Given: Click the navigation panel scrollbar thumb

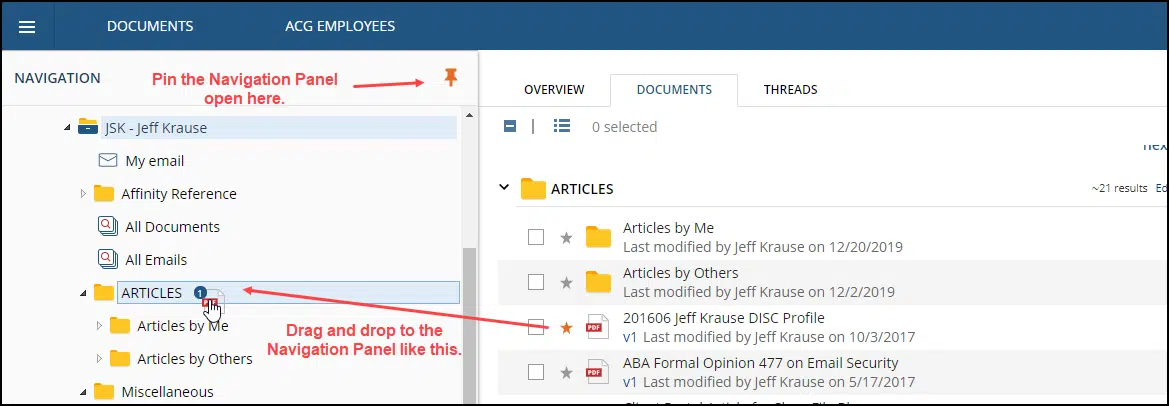Looking at the screenshot, I should [x=469, y=326].
